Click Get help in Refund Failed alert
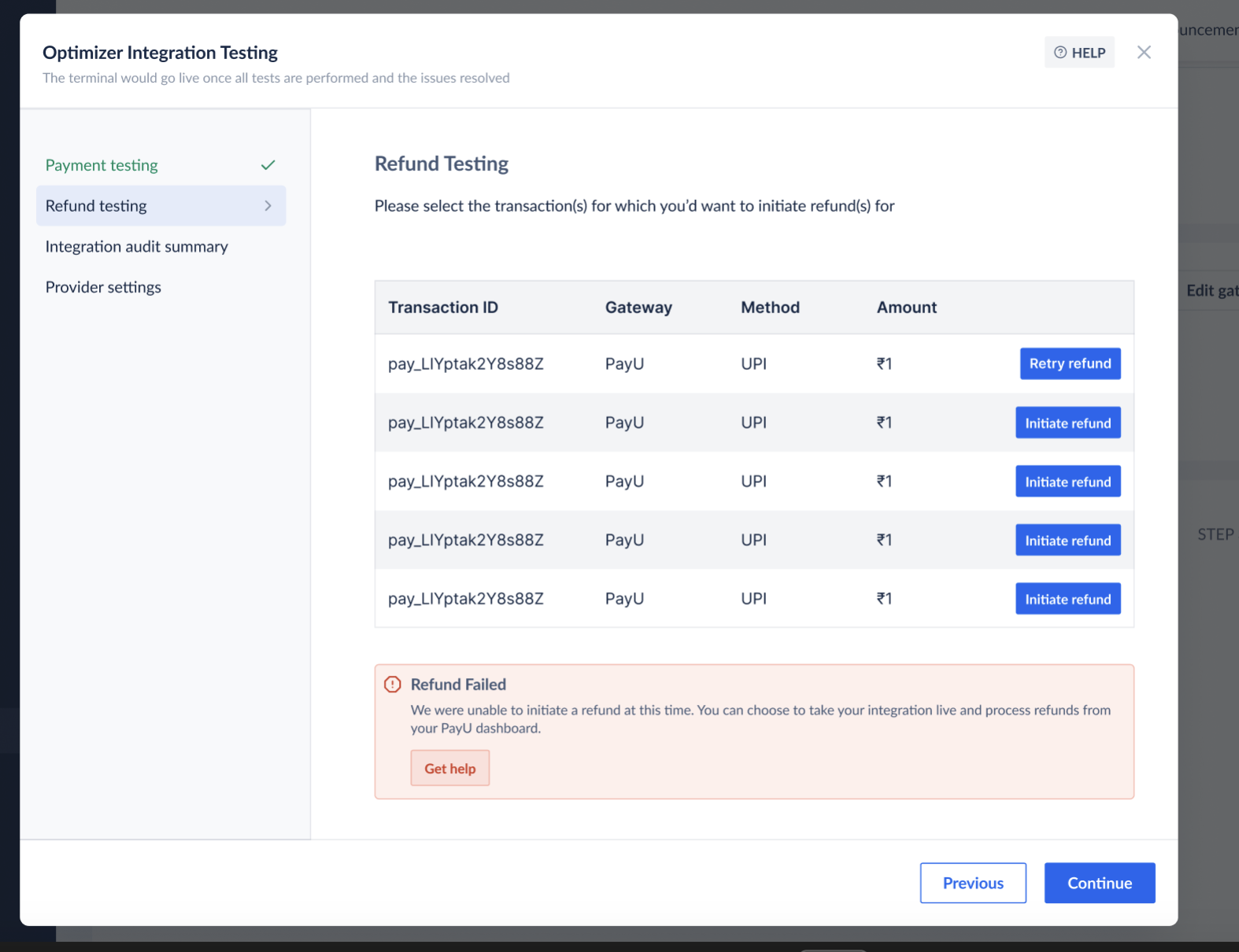1239x952 pixels. point(449,769)
